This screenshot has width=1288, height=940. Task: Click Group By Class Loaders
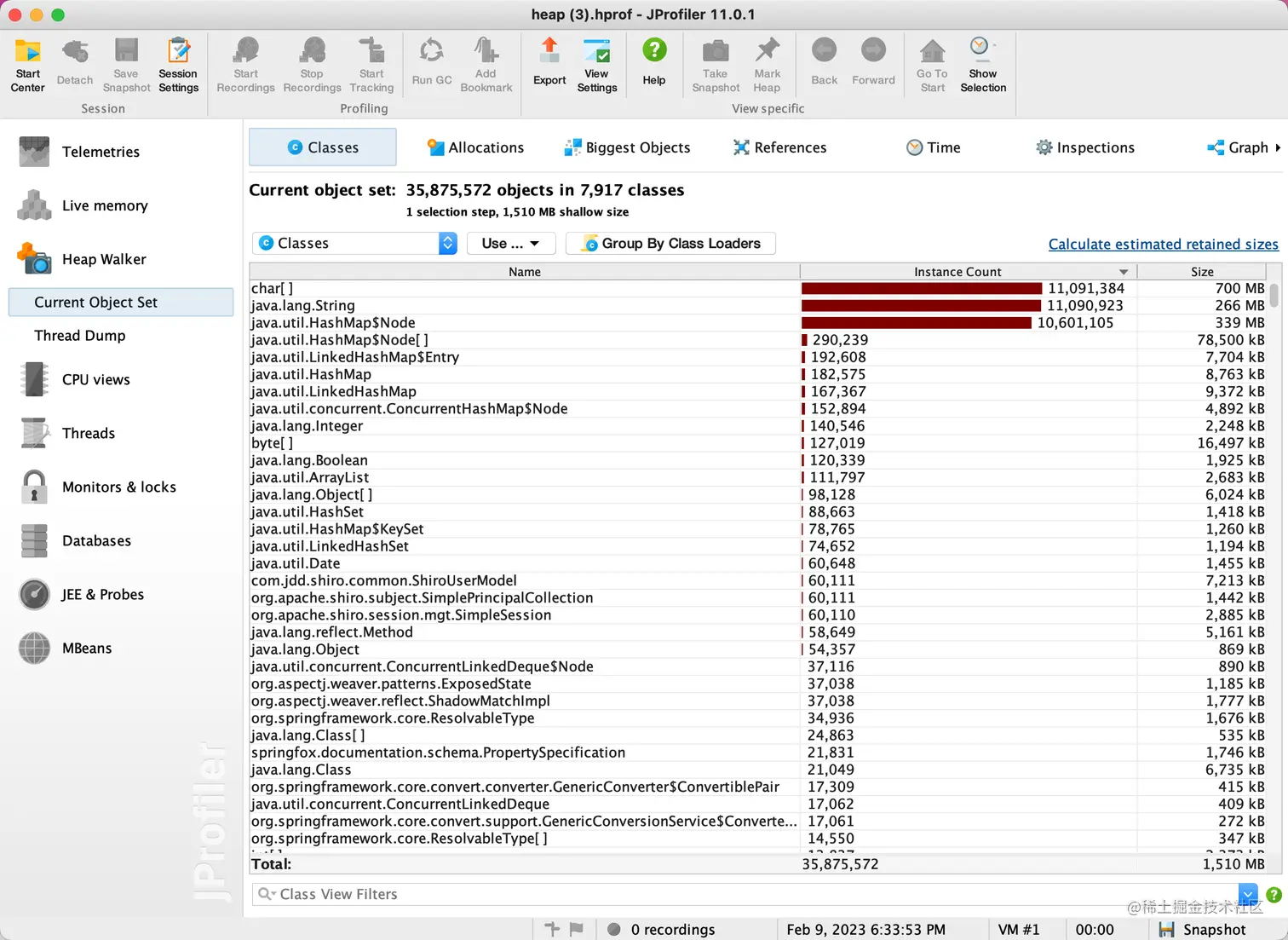tap(670, 243)
